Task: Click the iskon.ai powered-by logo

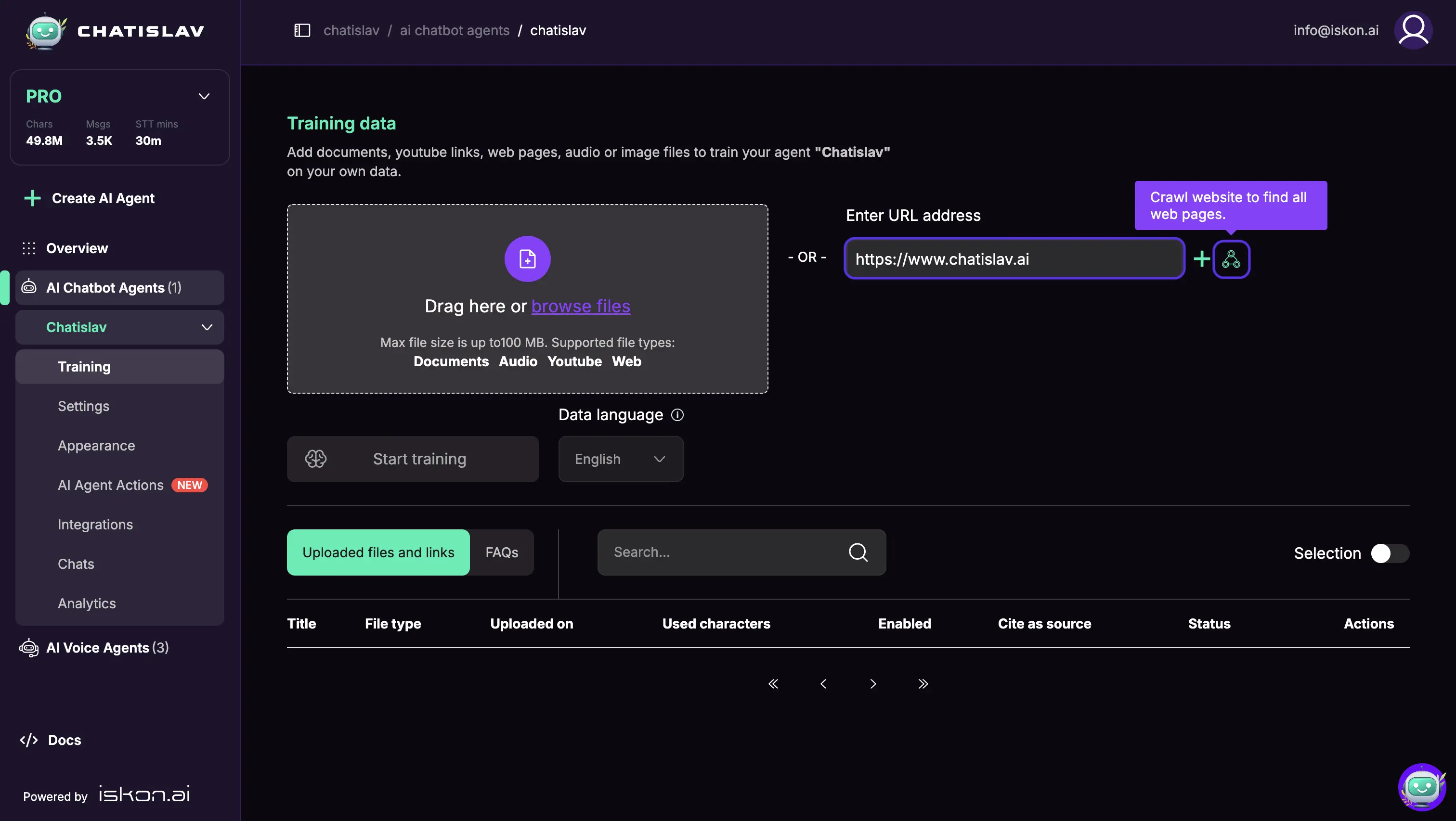Action: pos(145,795)
